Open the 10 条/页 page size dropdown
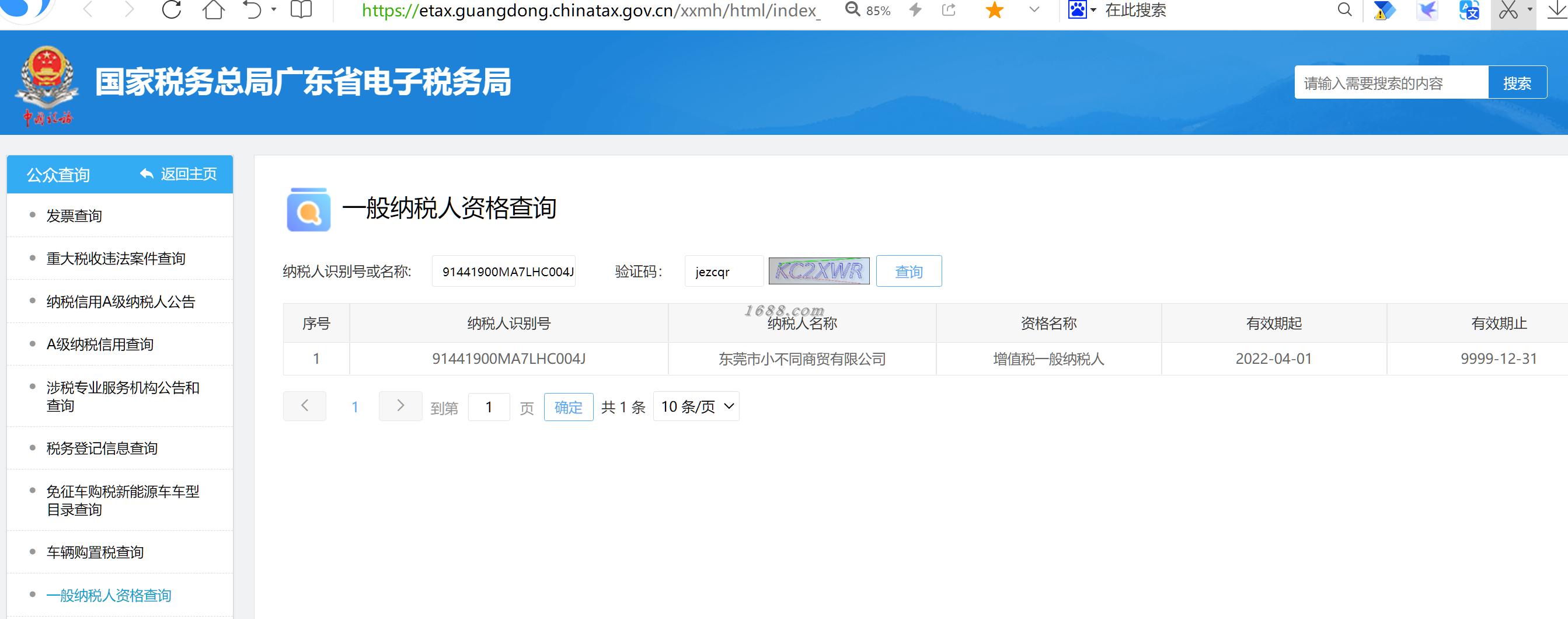Viewport: 1568px width, 619px height. (x=696, y=406)
